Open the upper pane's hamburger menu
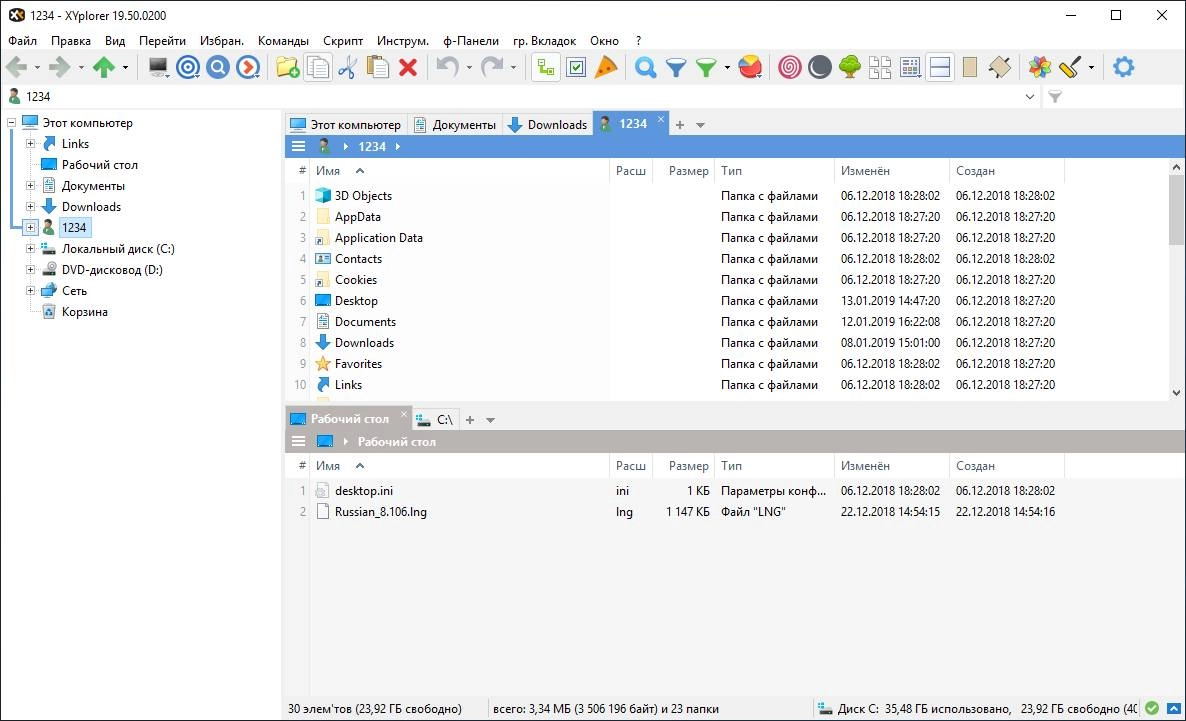The height and width of the screenshot is (721, 1186). pos(299,147)
